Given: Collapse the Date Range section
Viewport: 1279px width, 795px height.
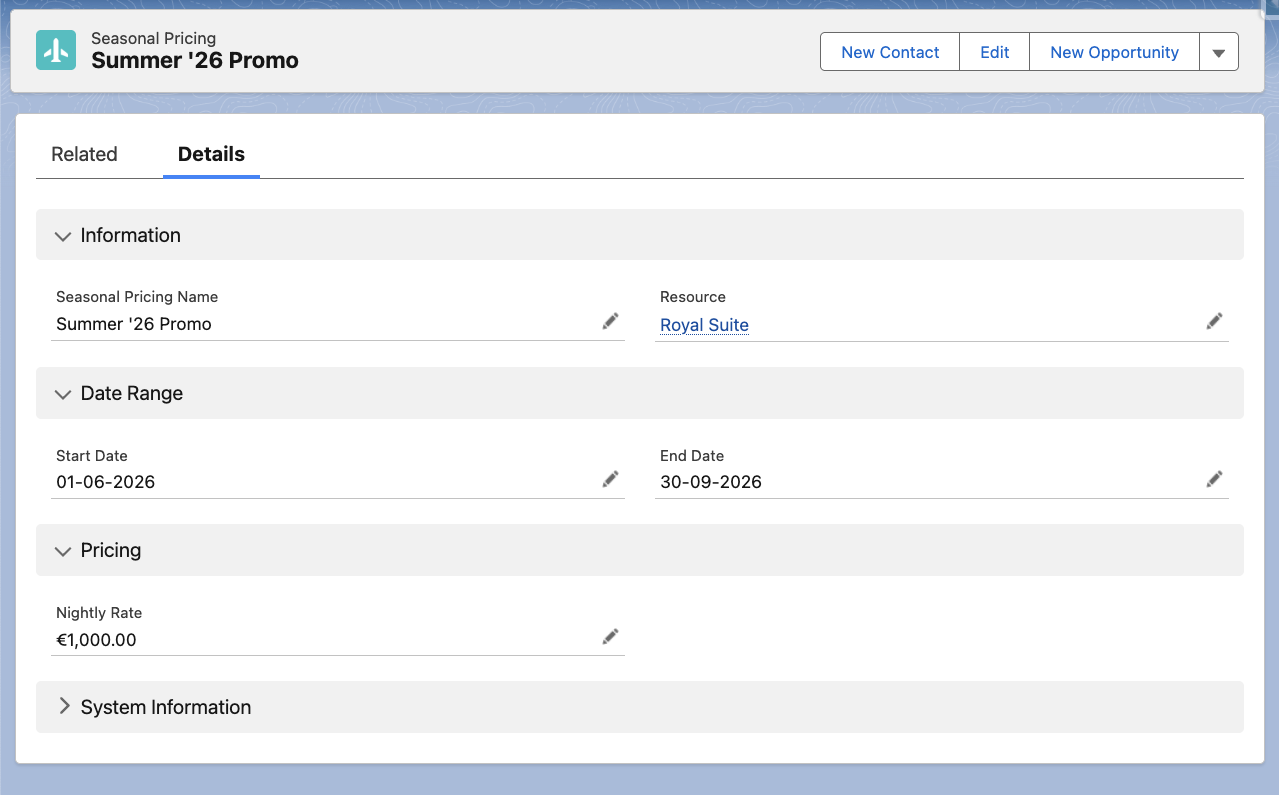Looking at the screenshot, I should 63,393.
